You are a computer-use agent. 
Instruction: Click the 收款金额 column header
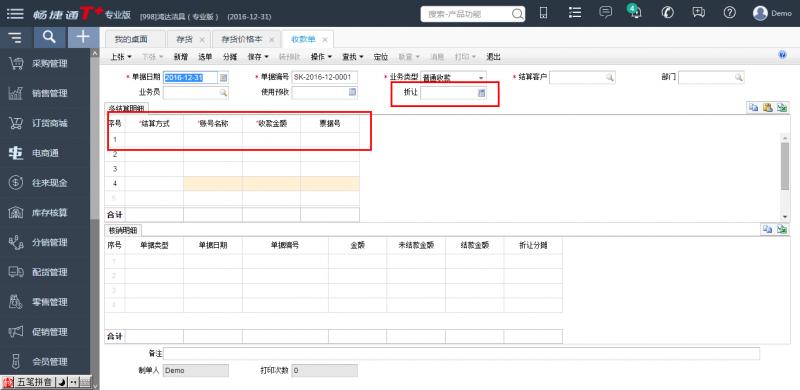[271, 124]
